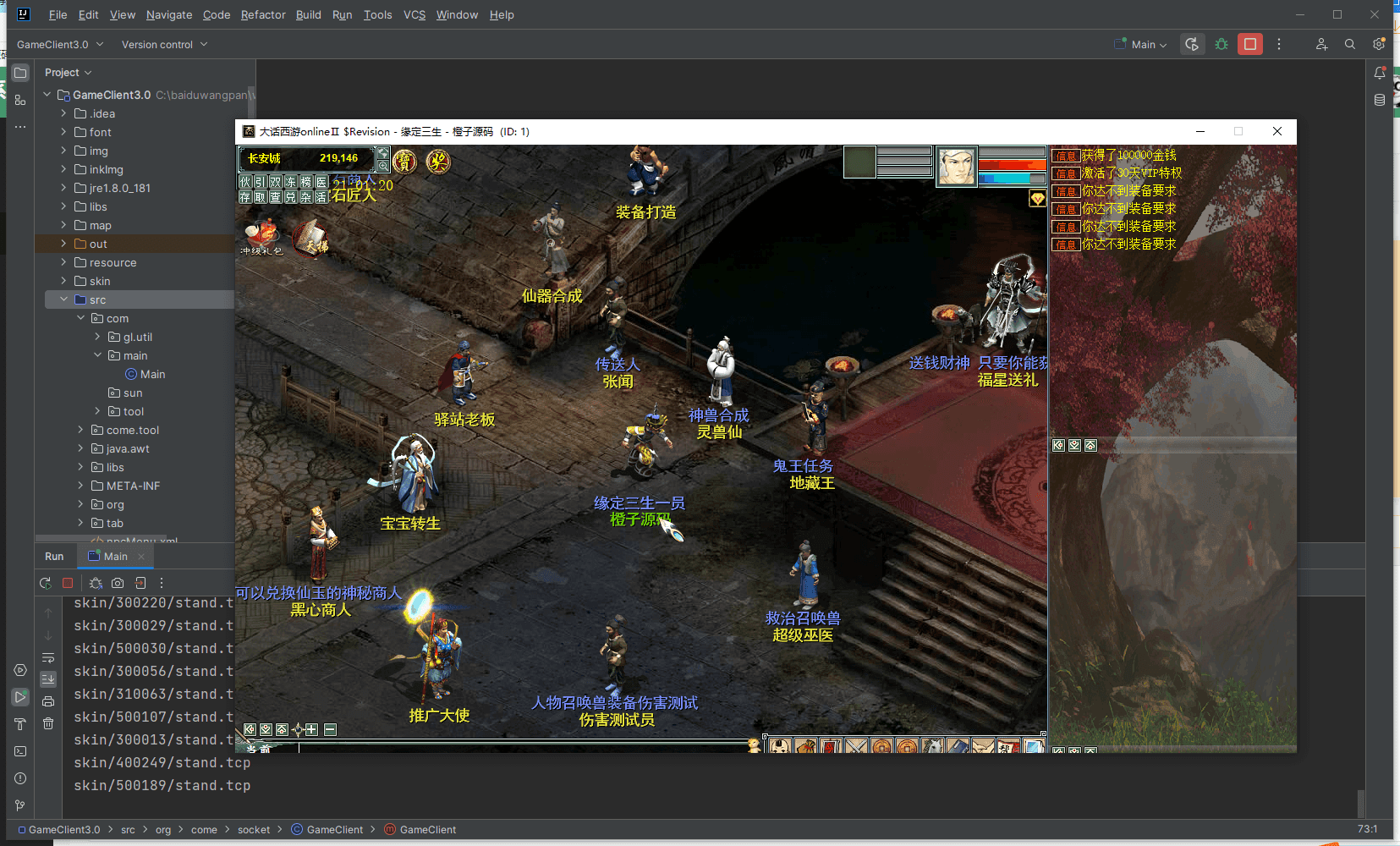The height and width of the screenshot is (846, 1400).
Task: Expand the gl.util package
Action: [97, 337]
